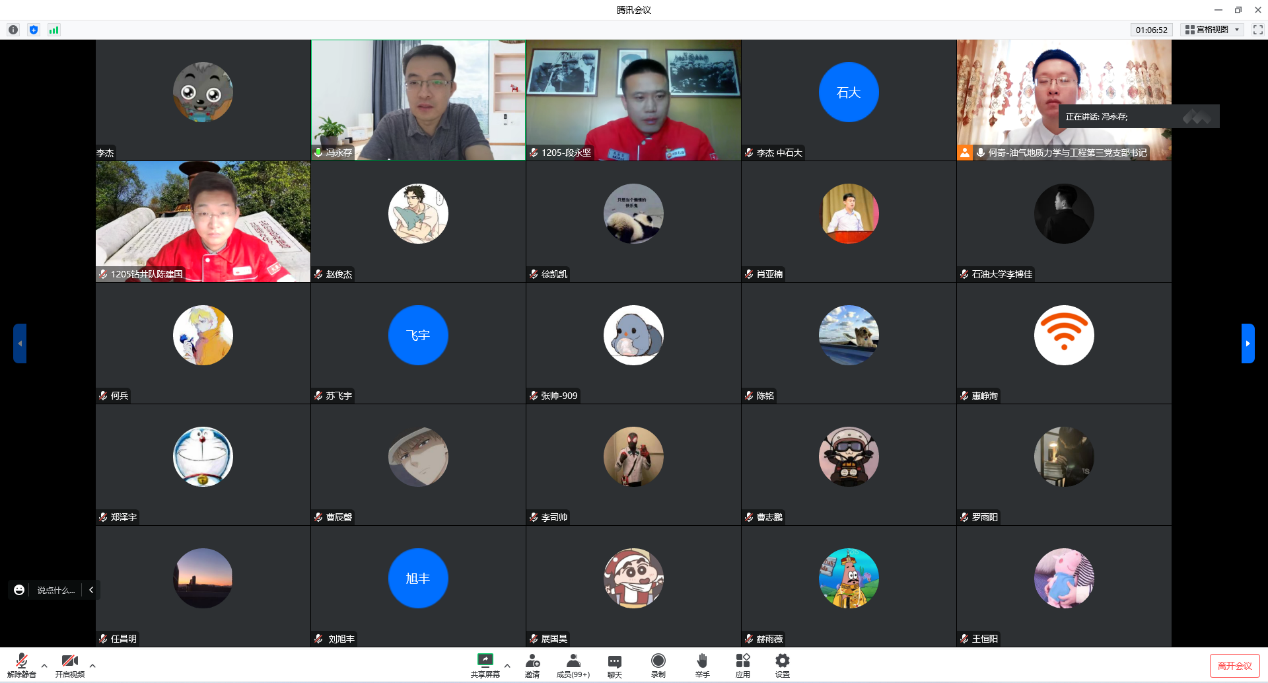This screenshot has width=1268, height=683.
Task: Click 共享屏幕 share screen
Action: coord(485,665)
